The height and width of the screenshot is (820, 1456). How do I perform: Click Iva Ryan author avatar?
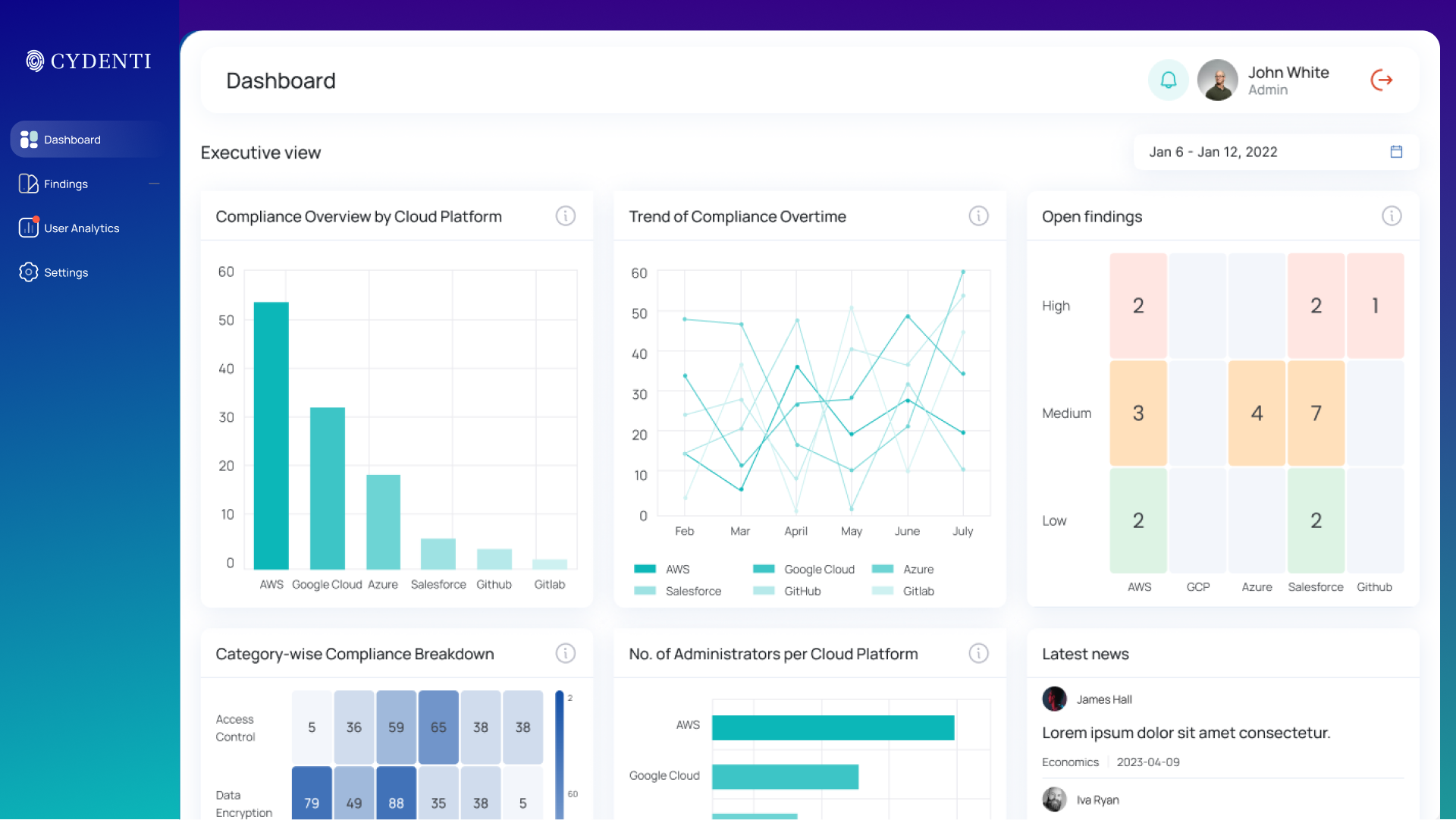coord(1054,800)
